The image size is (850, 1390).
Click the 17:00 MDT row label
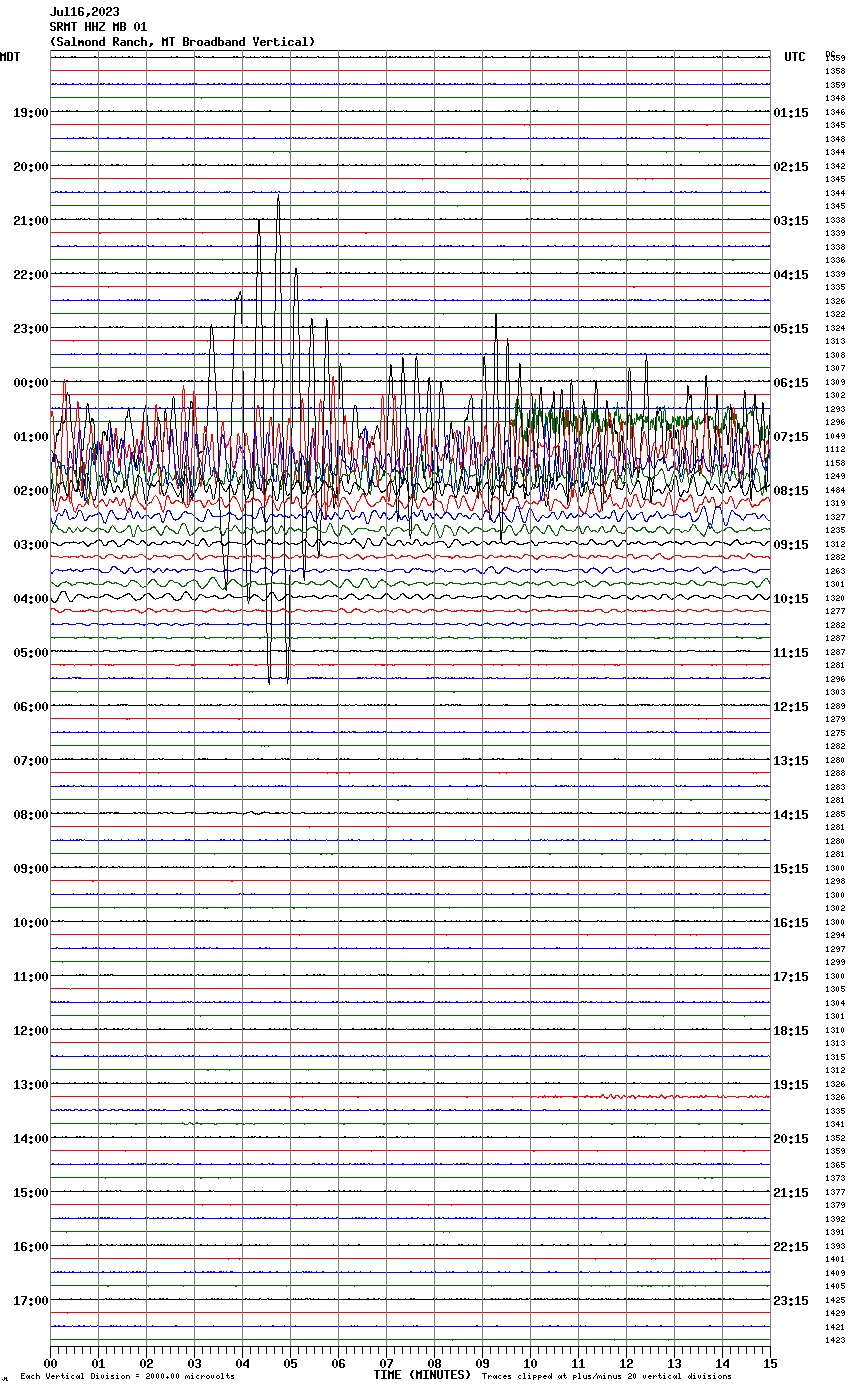(30, 1301)
